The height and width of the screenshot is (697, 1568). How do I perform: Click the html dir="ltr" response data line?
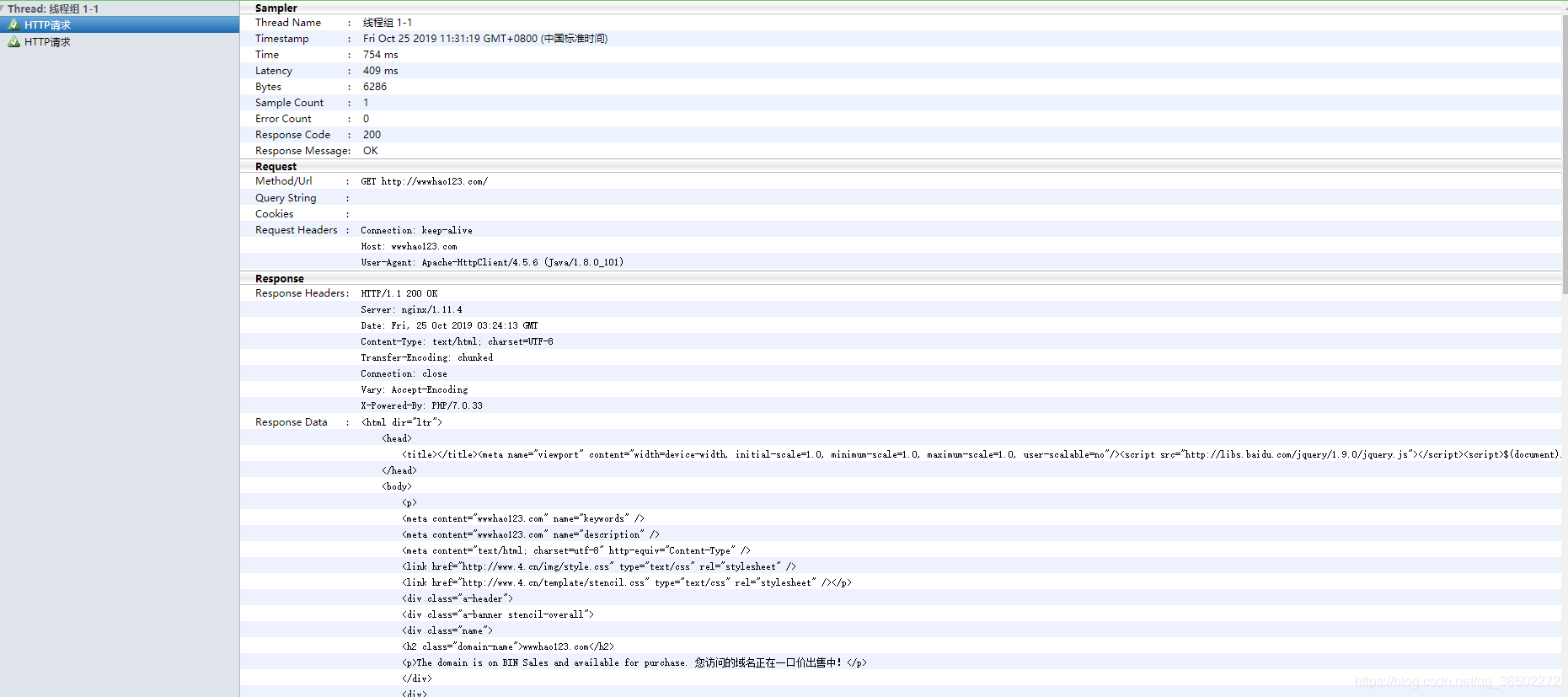[x=401, y=422]
